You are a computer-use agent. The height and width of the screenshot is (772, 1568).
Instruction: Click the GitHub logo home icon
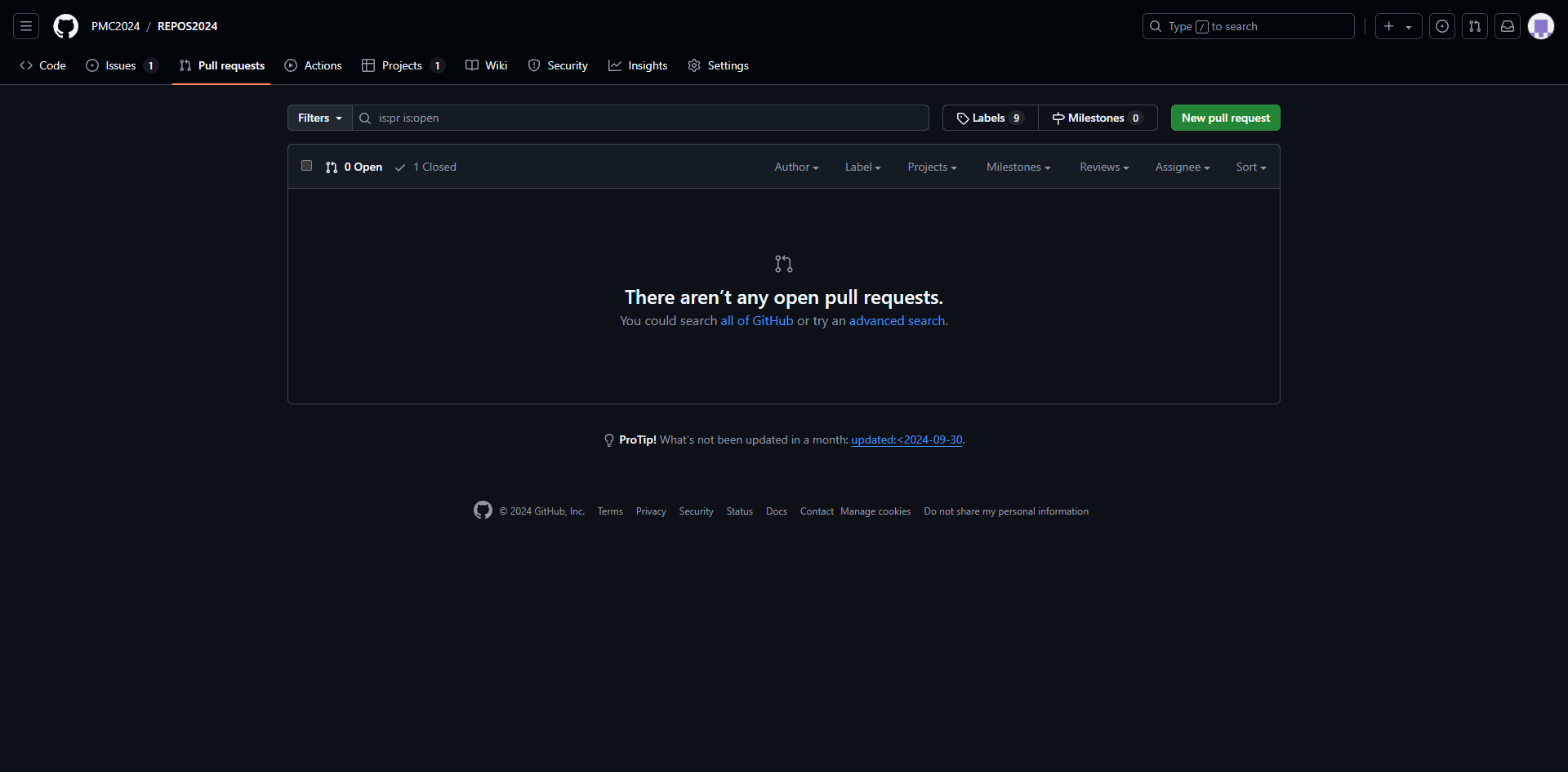pyautogui.click(x=65, y=26)
